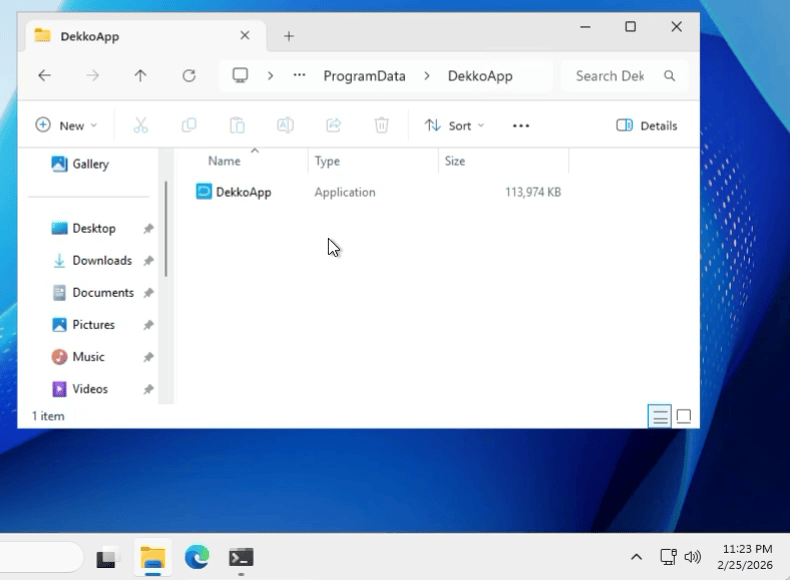Screen dimensions: 790x580
Task: Click the pin icon beside Videos
Action: [148, 389]
